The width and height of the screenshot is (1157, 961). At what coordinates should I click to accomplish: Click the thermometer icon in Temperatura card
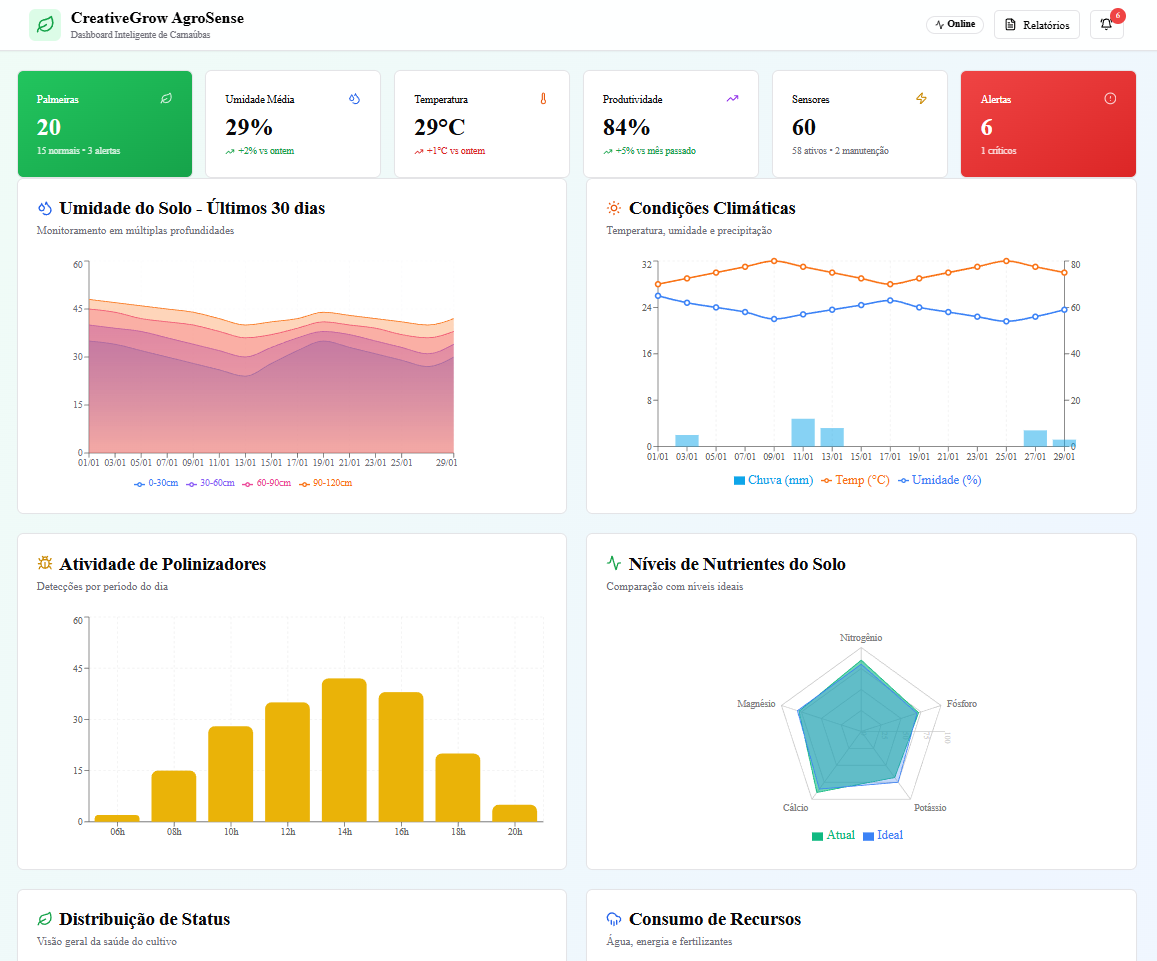543,98
